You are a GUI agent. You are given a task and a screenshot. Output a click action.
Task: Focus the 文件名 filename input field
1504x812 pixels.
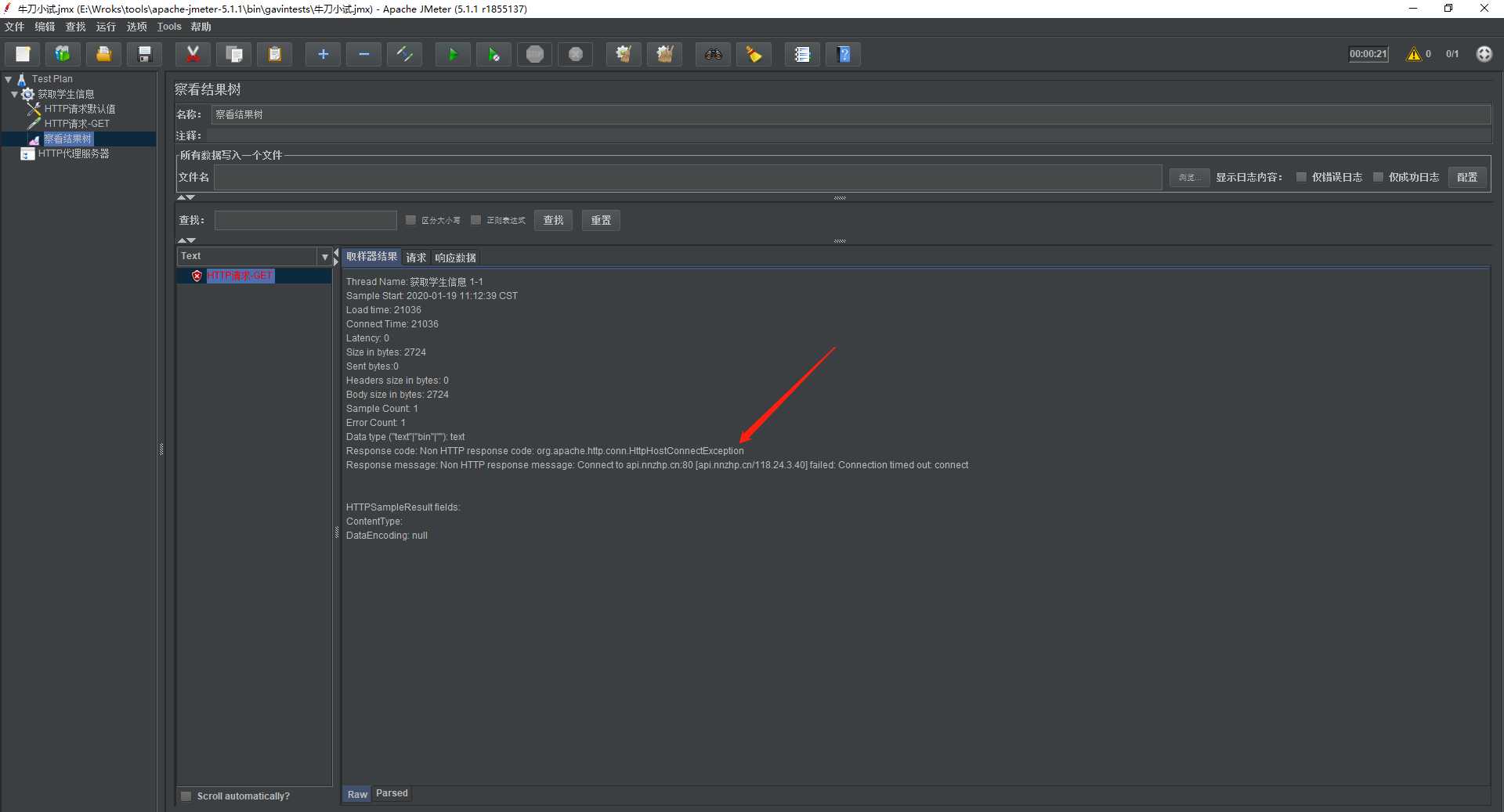pyautogui.click(x=688, y=178)
